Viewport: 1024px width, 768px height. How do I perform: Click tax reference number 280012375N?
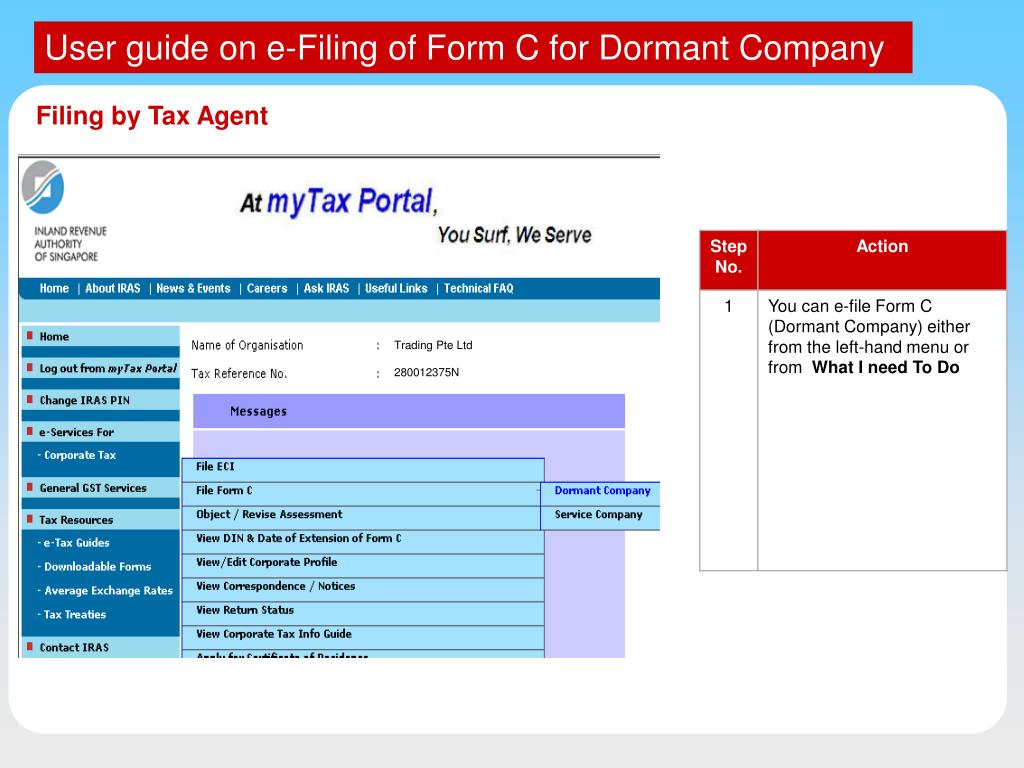point(426,372)
